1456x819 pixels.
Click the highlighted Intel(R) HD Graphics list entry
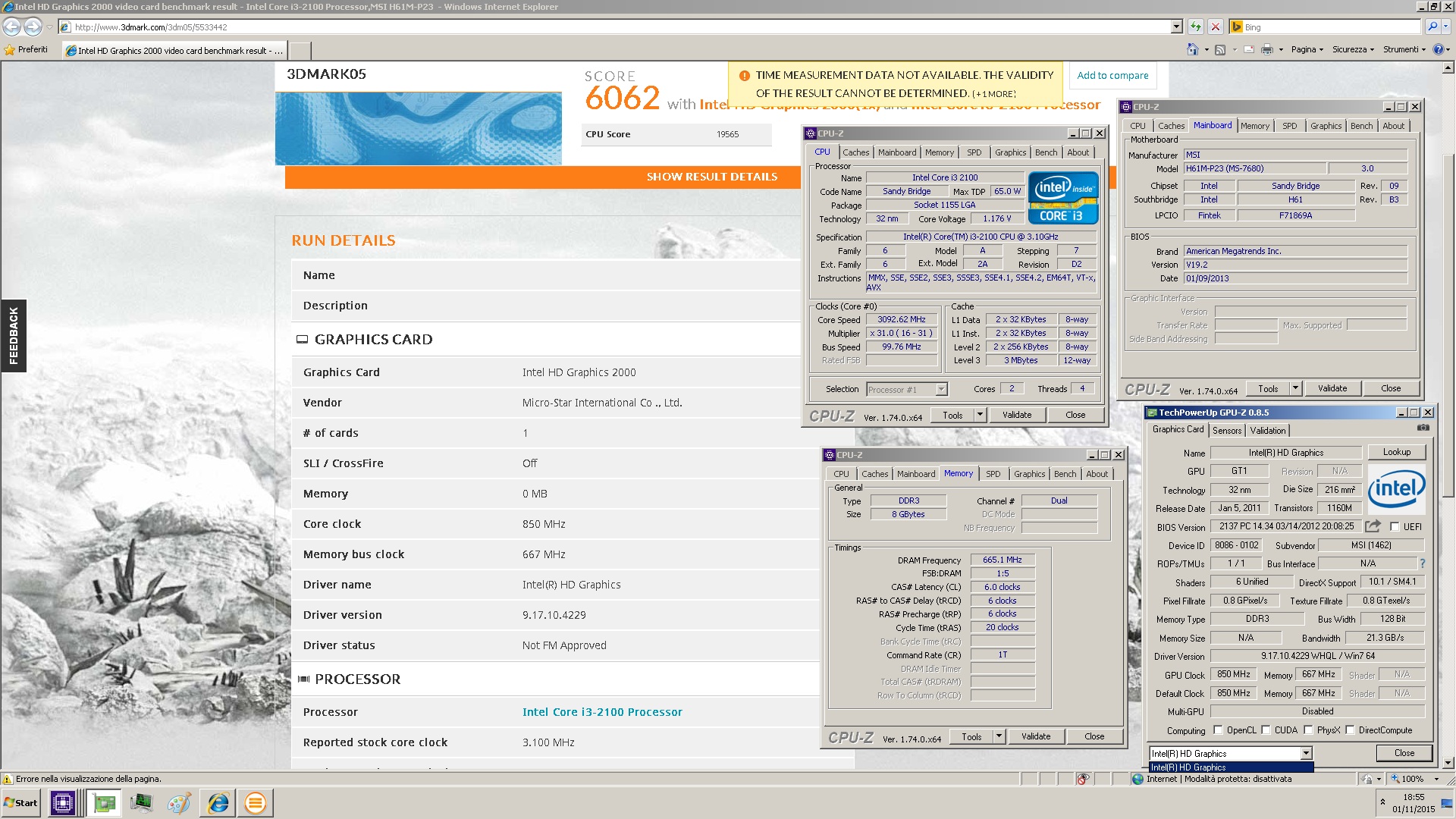coord(1232,767)
